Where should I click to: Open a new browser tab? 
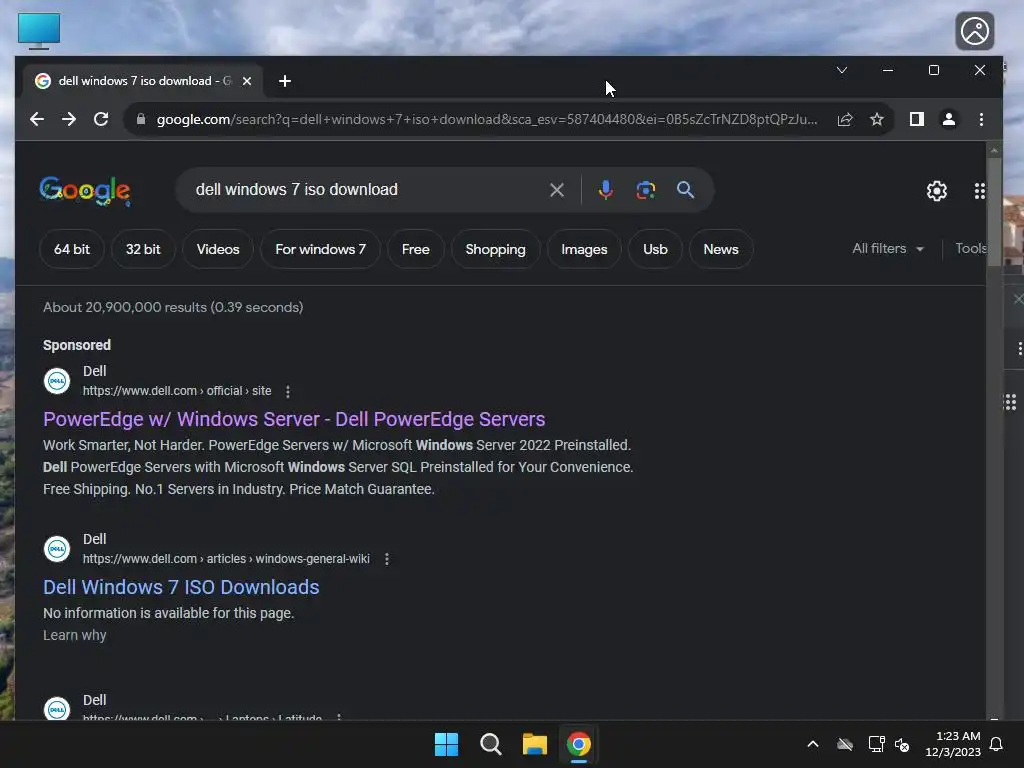[285, 81]
